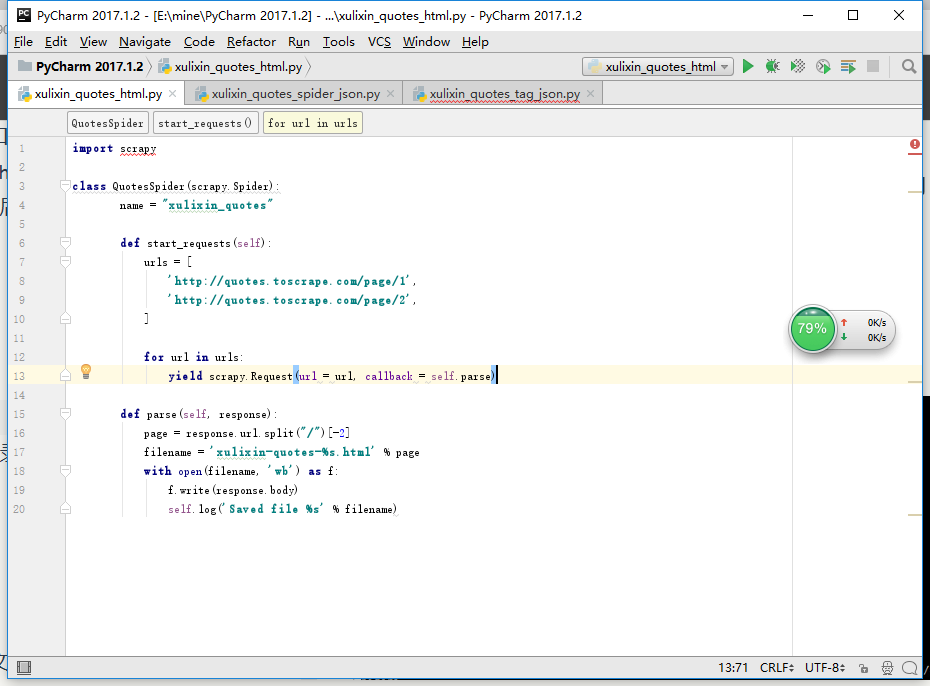Image resolution: width=930 pixels, height=686 pixels.
Task: Toggle read-only lock icon in status bar
Action: tap(864, 668)
